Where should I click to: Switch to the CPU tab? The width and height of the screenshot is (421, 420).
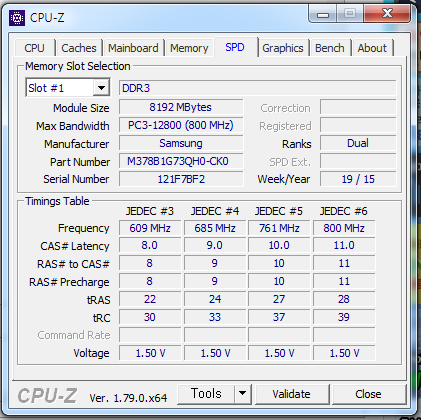tap(34, 48)
